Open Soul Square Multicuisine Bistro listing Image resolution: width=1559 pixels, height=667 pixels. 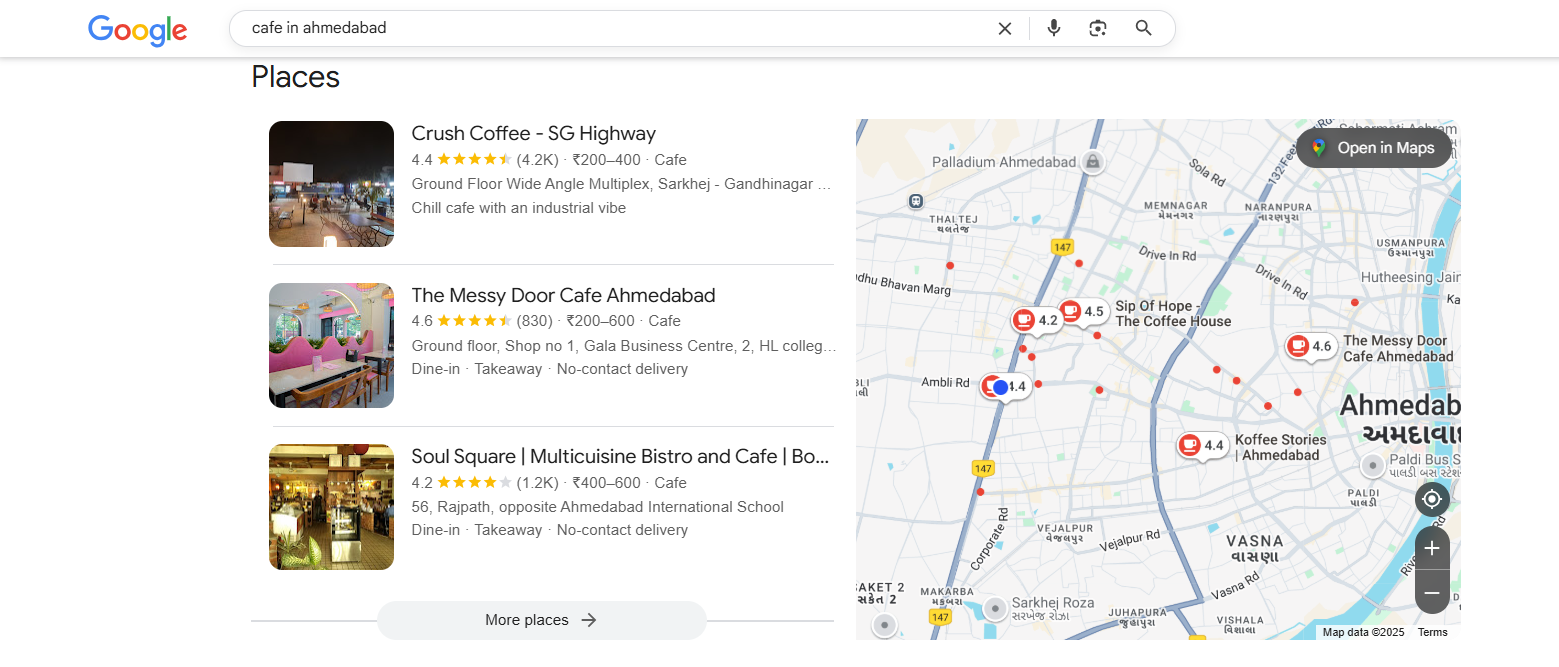620,457
